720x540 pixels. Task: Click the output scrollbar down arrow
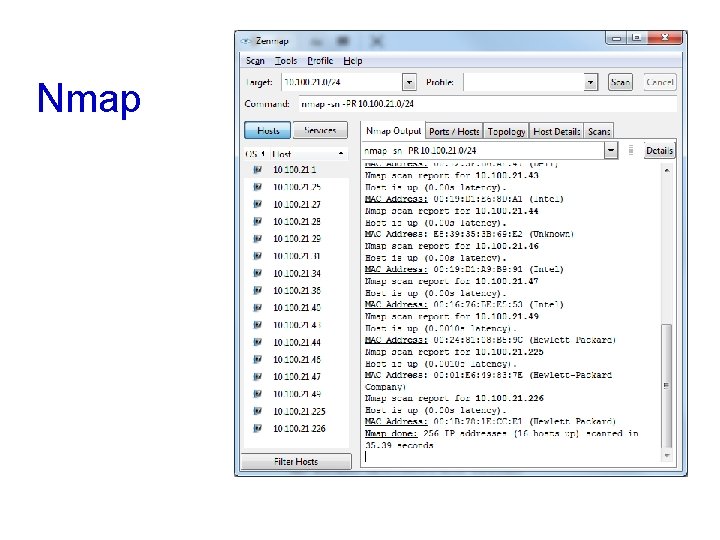667,456
